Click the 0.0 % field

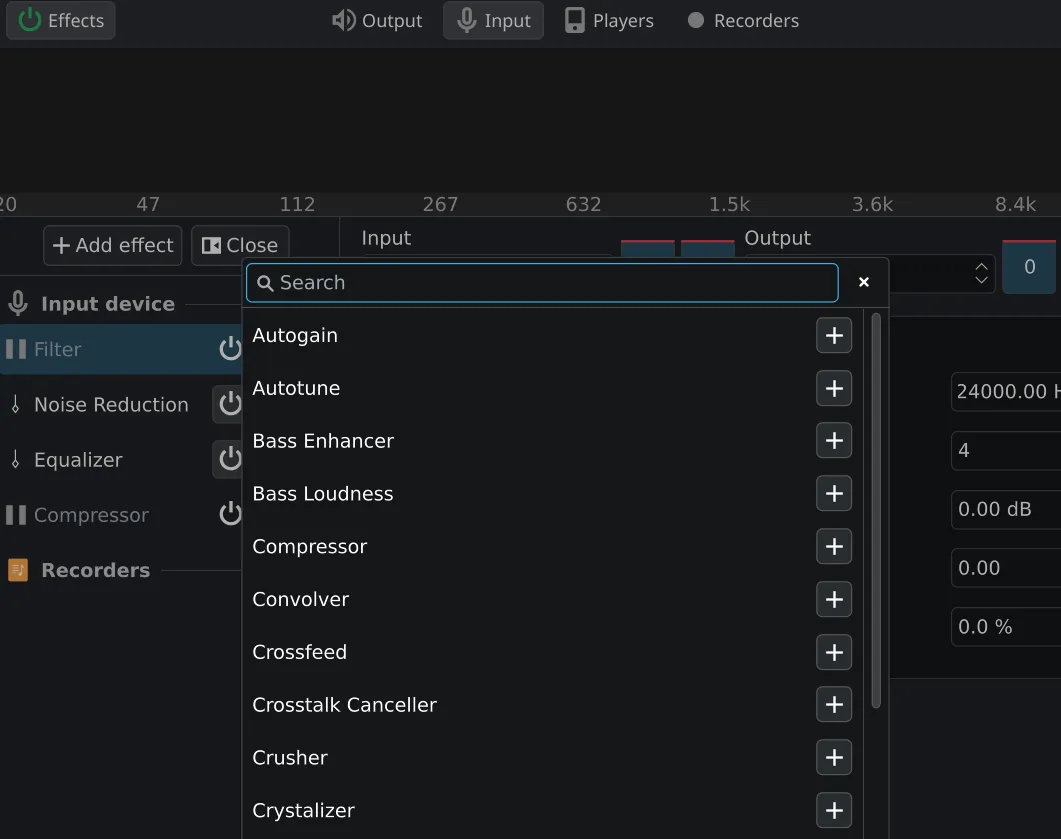(x=1006, y=627)
